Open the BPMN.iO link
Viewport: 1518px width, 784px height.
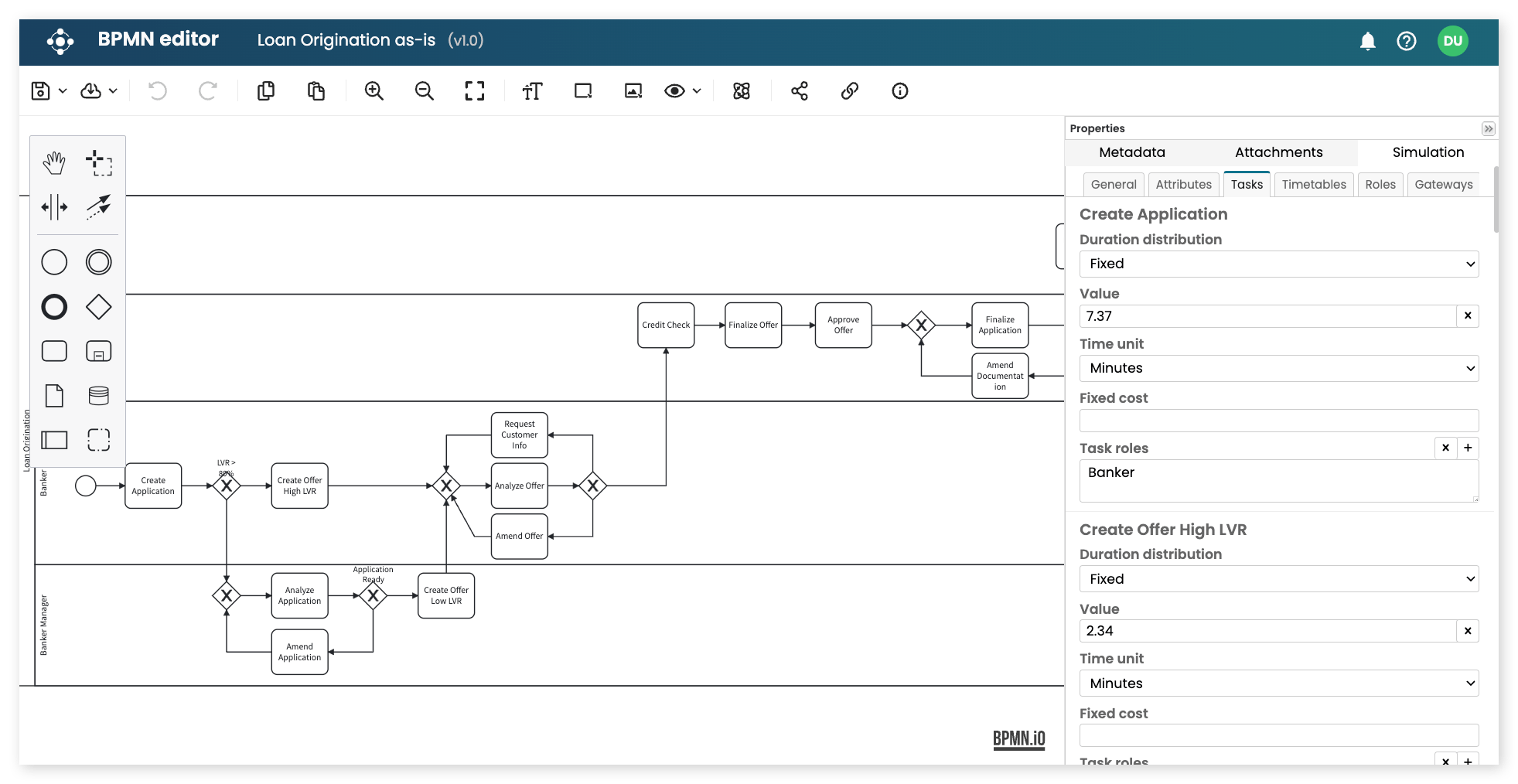[x=1018, y=739]
